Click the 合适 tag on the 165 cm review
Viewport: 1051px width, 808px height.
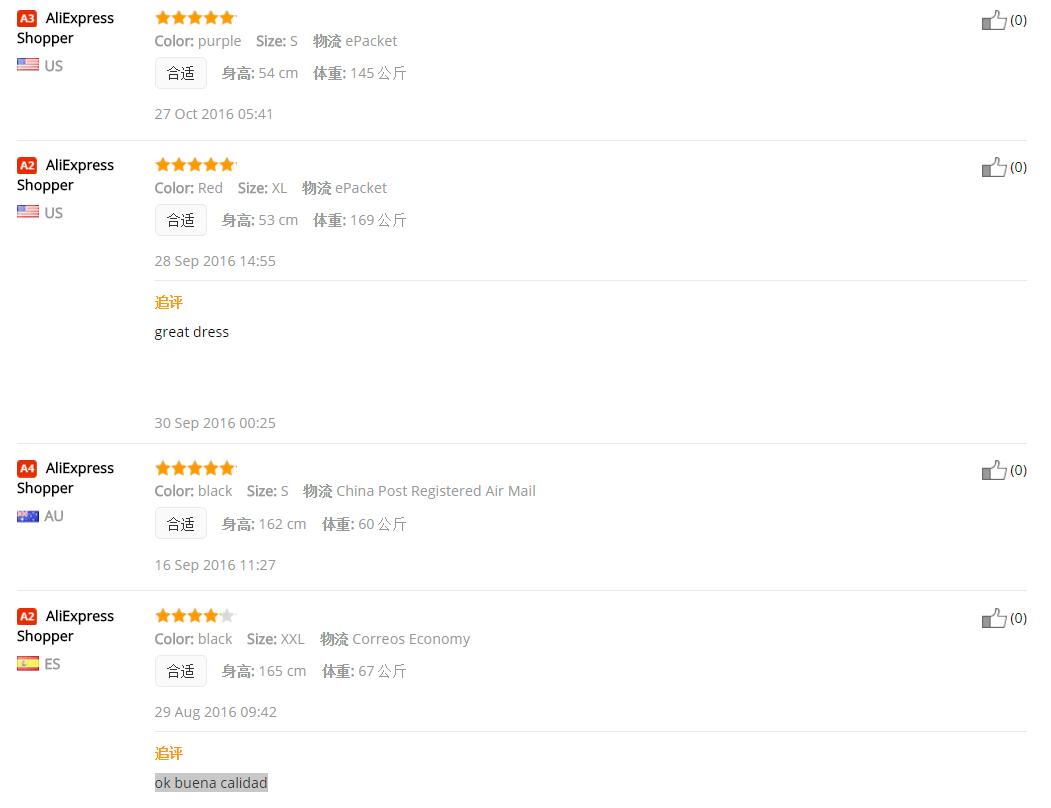(x=181, y=671)
